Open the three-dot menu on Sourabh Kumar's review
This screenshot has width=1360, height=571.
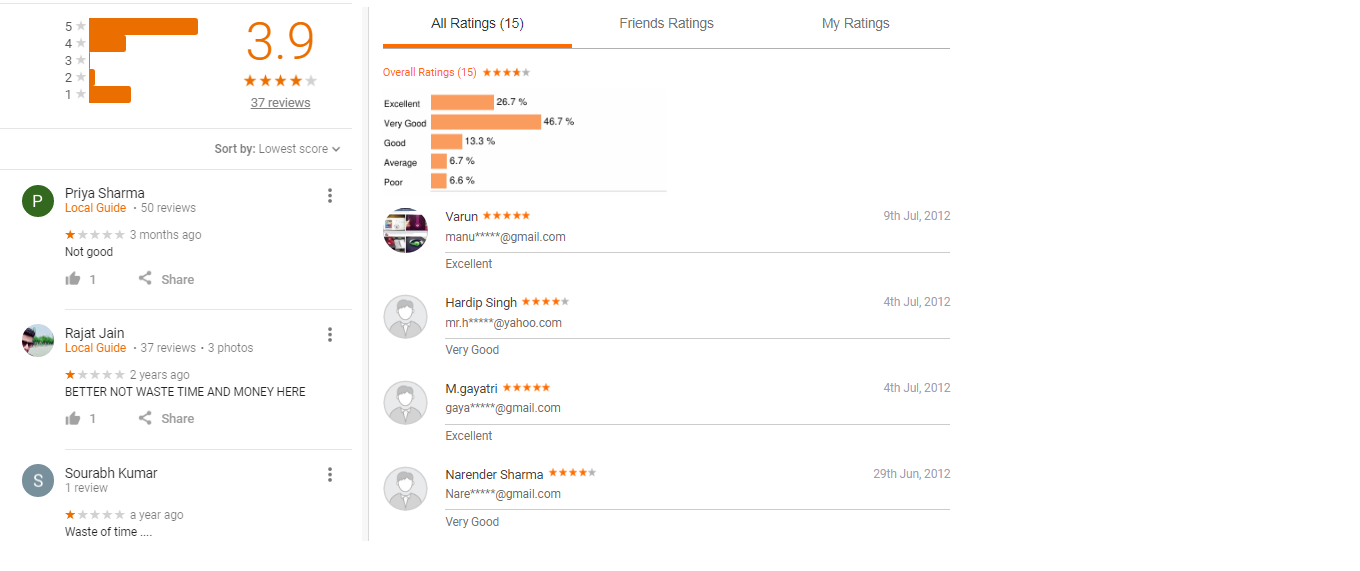pyautogui.click(x=330, y=475)
